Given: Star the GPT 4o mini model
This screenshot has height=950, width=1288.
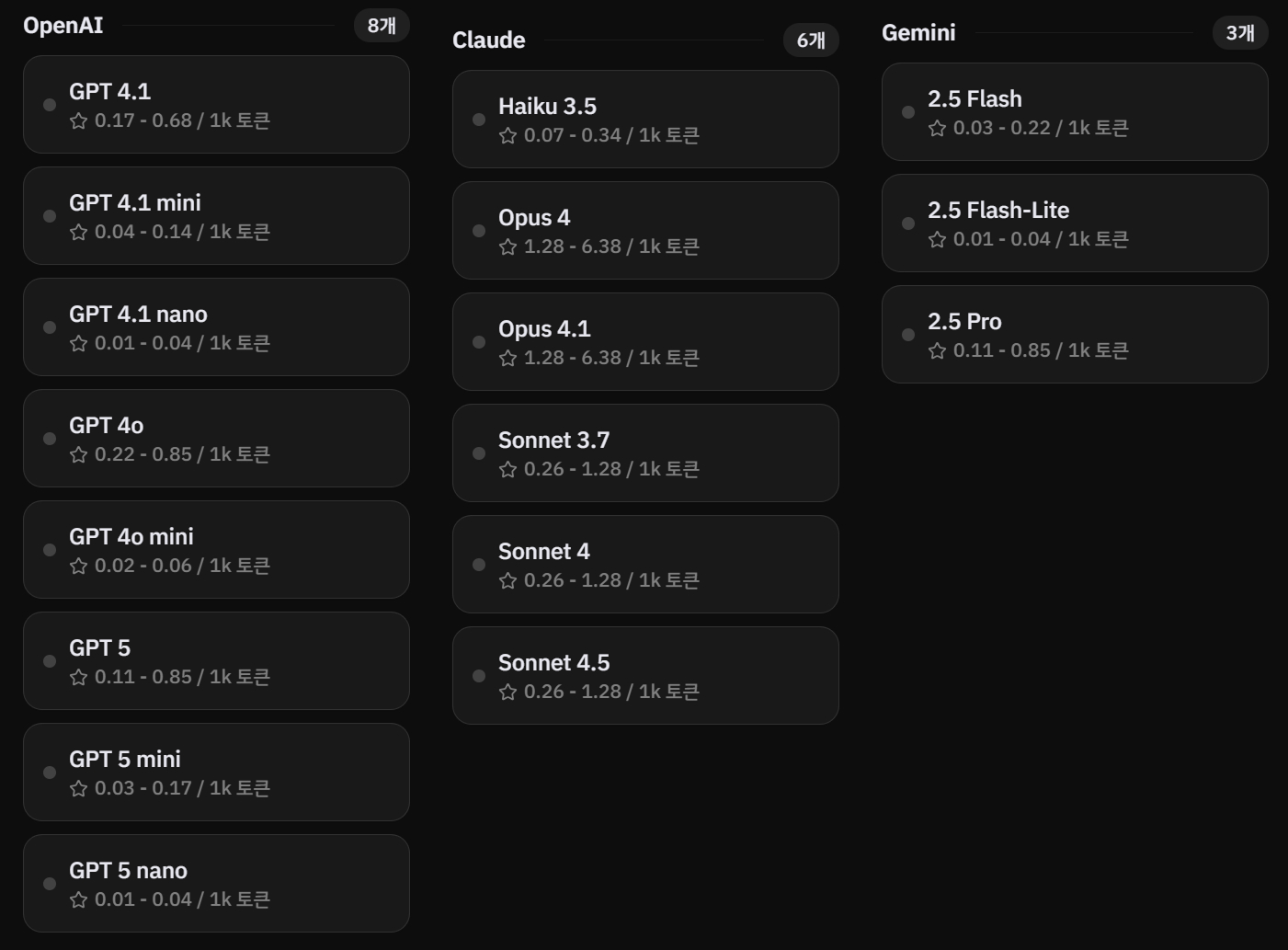Looking at the screenshot, I should 79,566.
